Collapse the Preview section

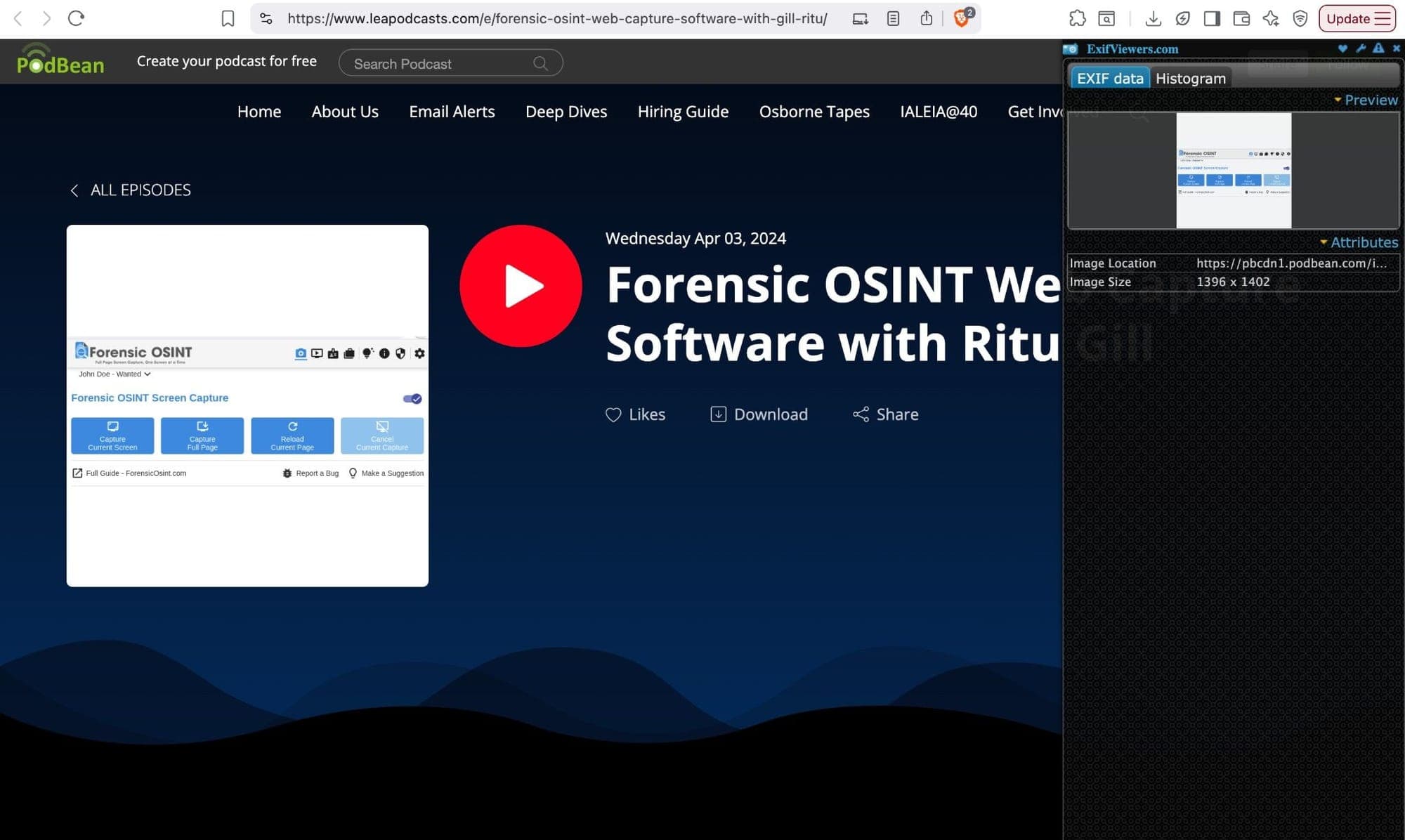pos(1365,100)
